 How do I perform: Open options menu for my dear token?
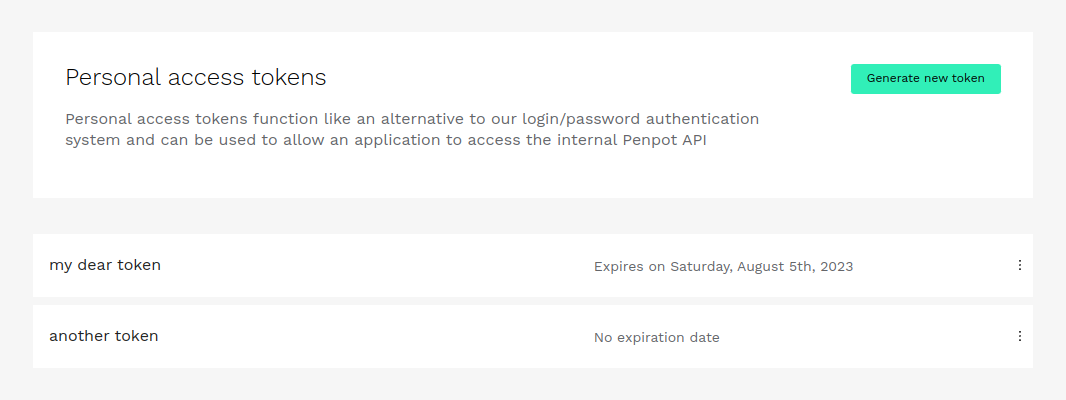tap(1019, 265)
